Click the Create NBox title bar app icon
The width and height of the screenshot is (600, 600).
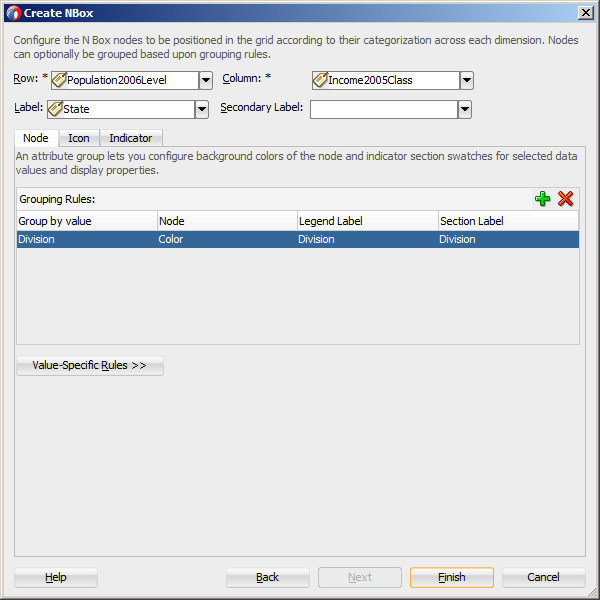pyautogui.click(x=13, y=13)
